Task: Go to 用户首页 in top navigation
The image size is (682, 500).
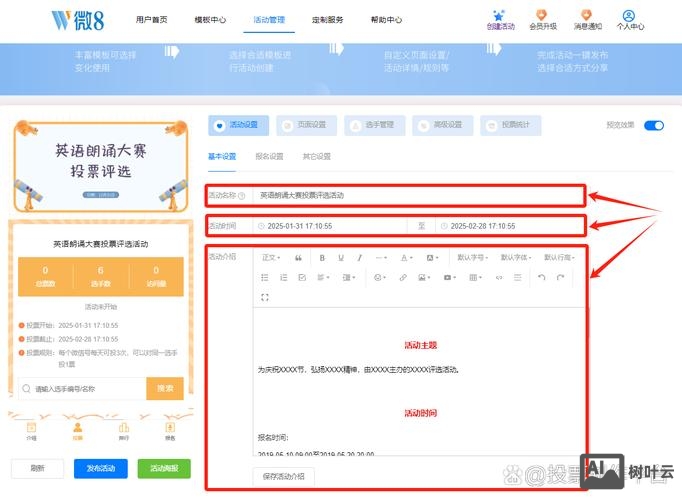Action: point(151,20)
